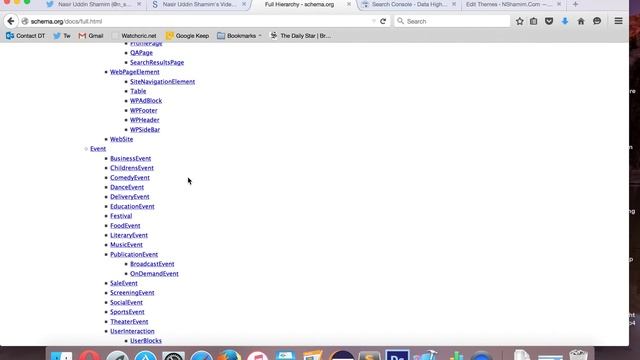
Task: Click the browser Search field
Action: point(452,21)
